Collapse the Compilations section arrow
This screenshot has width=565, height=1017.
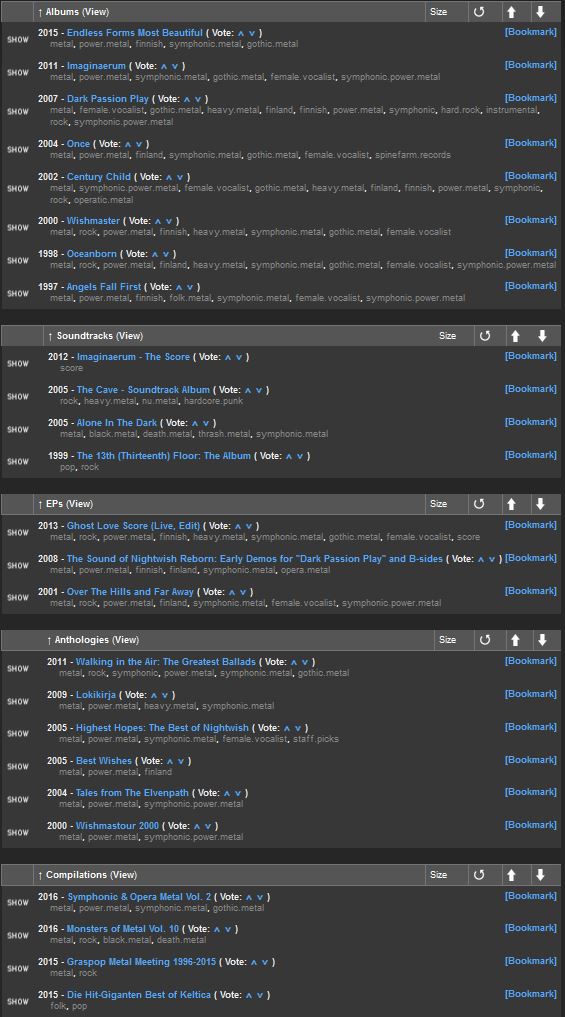[40, 874]
